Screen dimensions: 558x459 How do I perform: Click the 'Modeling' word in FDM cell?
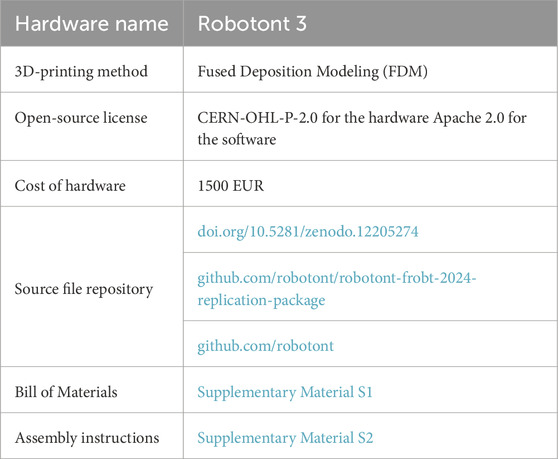tap(348, 72)
